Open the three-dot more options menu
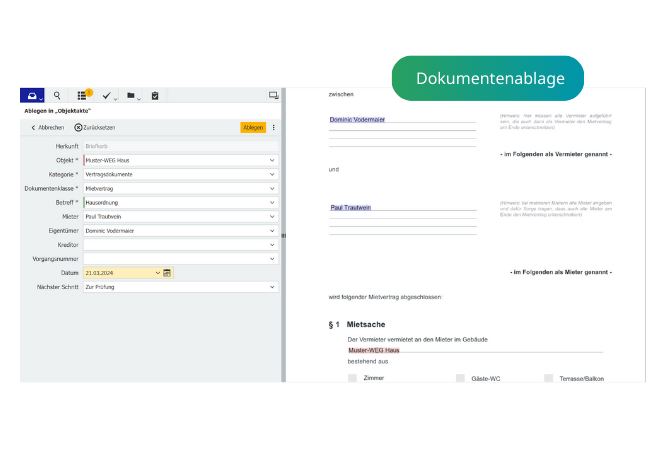Screen dimensions: 666x450 pyautogui.click(x=274, y=127)
